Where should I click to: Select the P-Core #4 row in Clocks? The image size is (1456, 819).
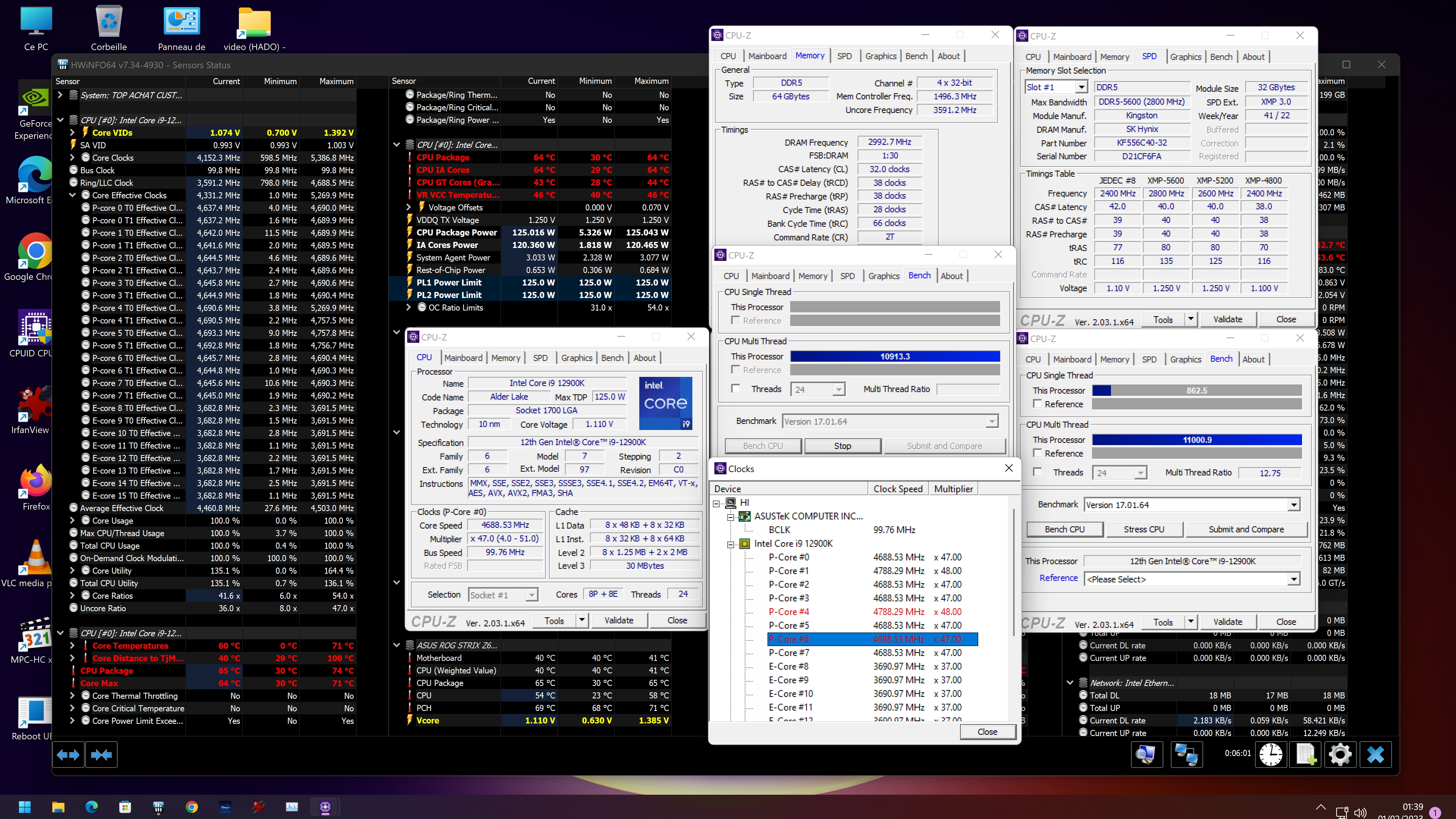click(872, 612)
